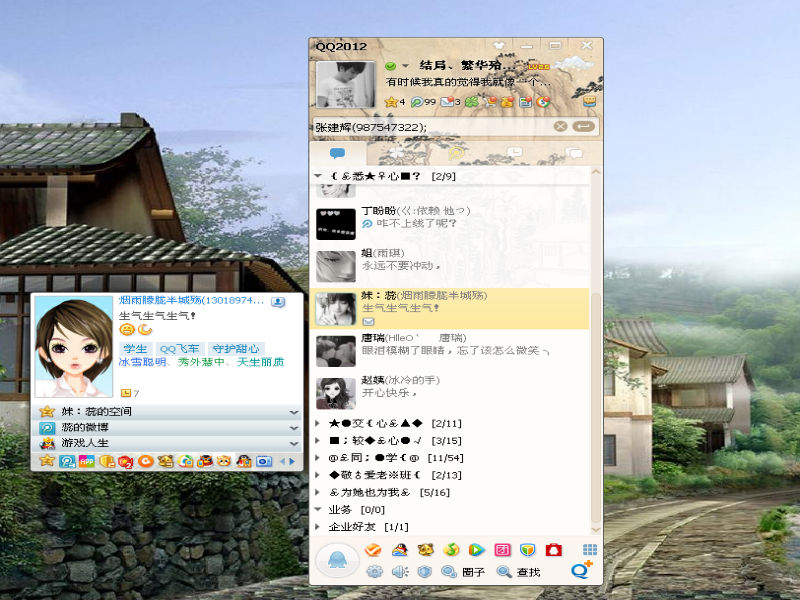Clear the search box with the X button

(560, 126)
